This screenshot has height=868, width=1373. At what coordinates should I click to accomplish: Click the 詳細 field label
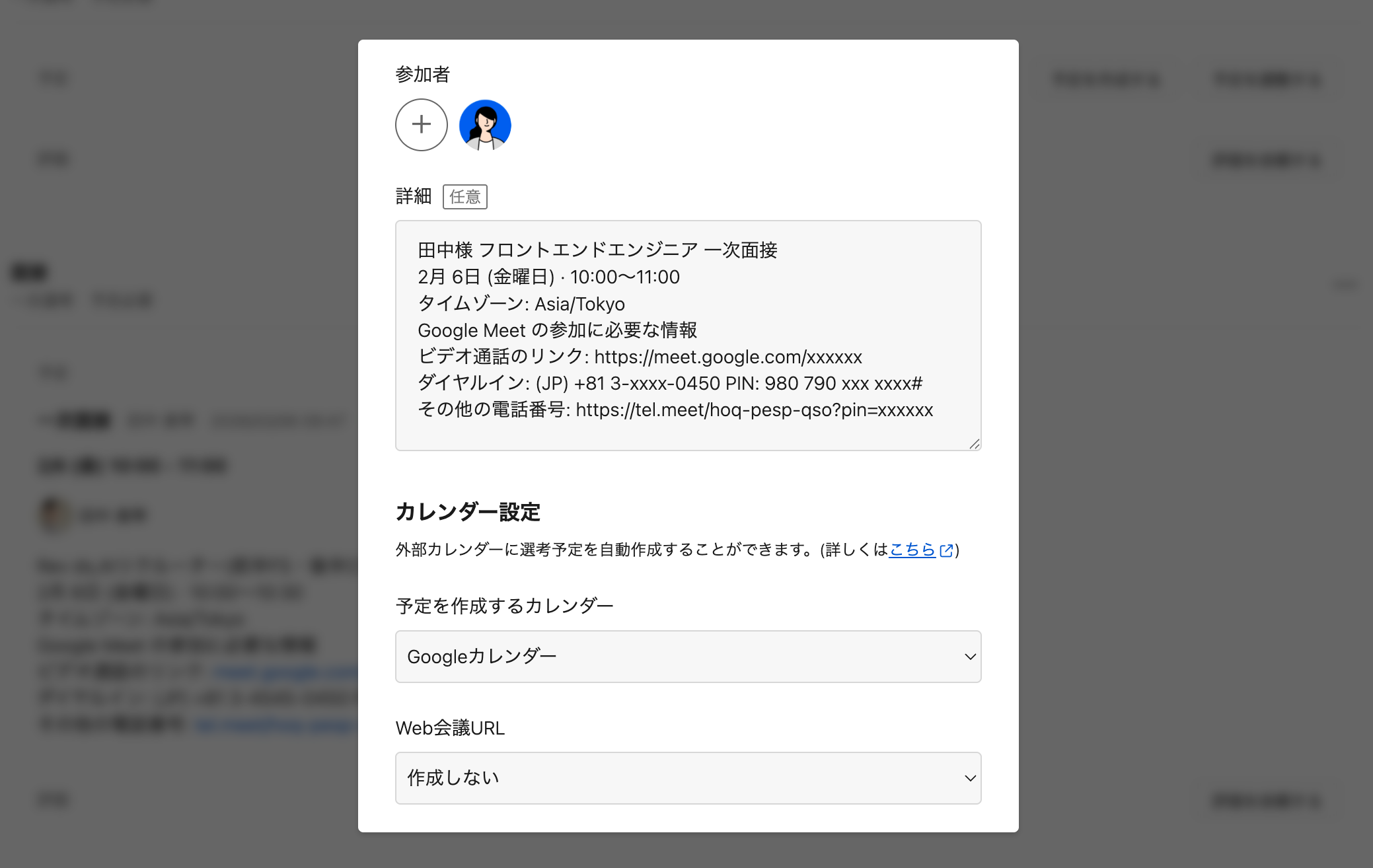(413, 196)
